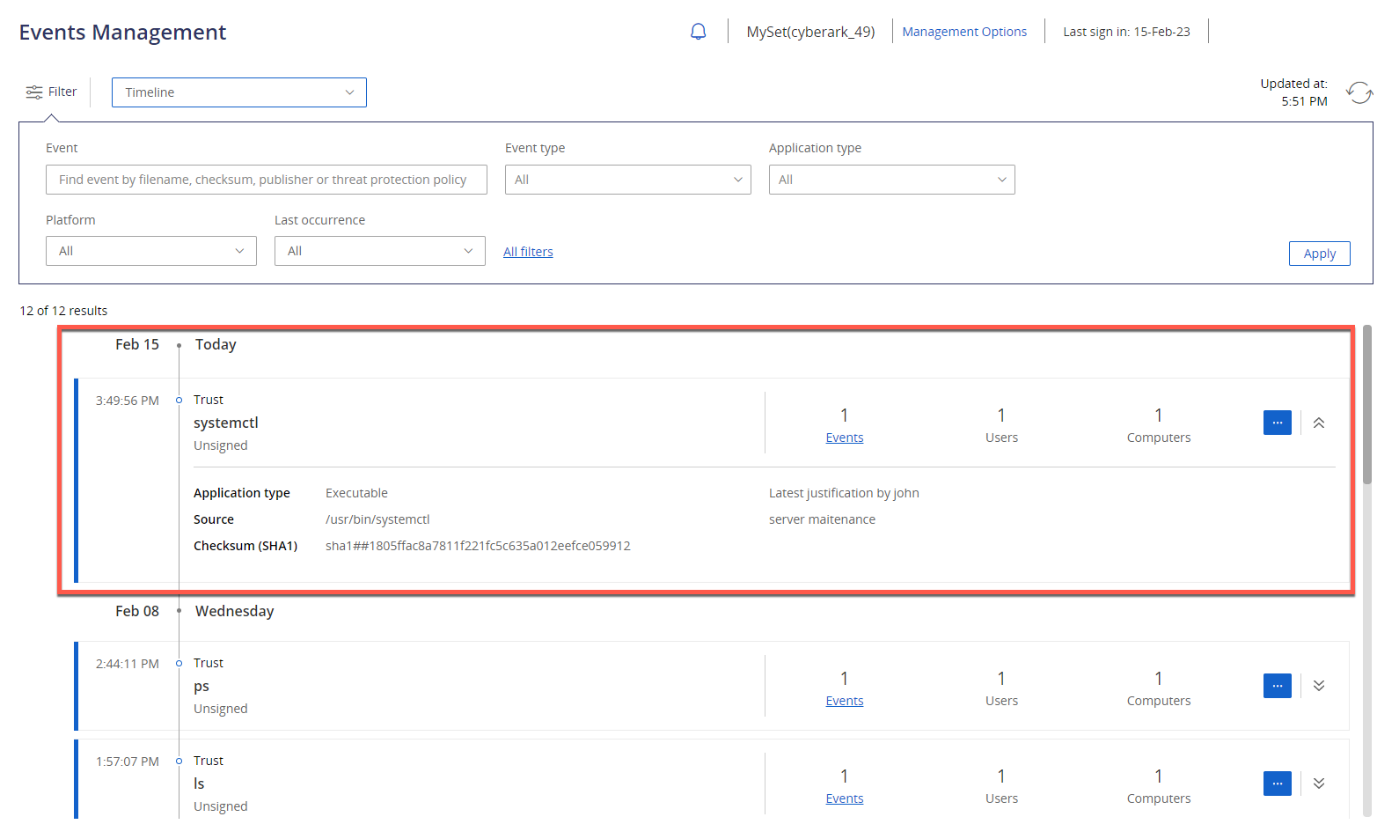This screenshot has width=1399, height=824.
Task: Click the timeline marker next to Feb 08
Action: click(178, 611)
